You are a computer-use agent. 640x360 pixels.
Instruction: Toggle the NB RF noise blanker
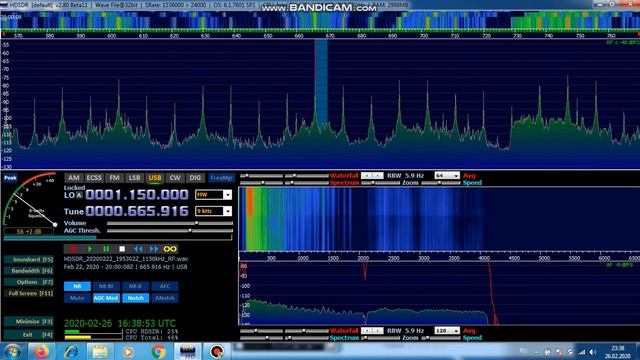click(x=106, y=286)
